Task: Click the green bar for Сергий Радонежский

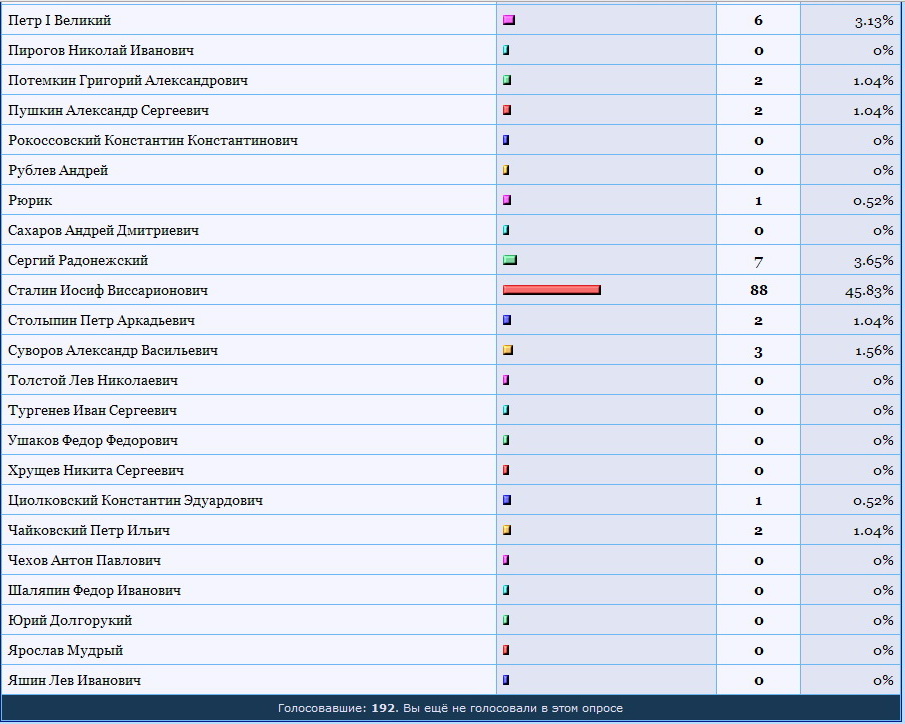Action: pos(509,260)
